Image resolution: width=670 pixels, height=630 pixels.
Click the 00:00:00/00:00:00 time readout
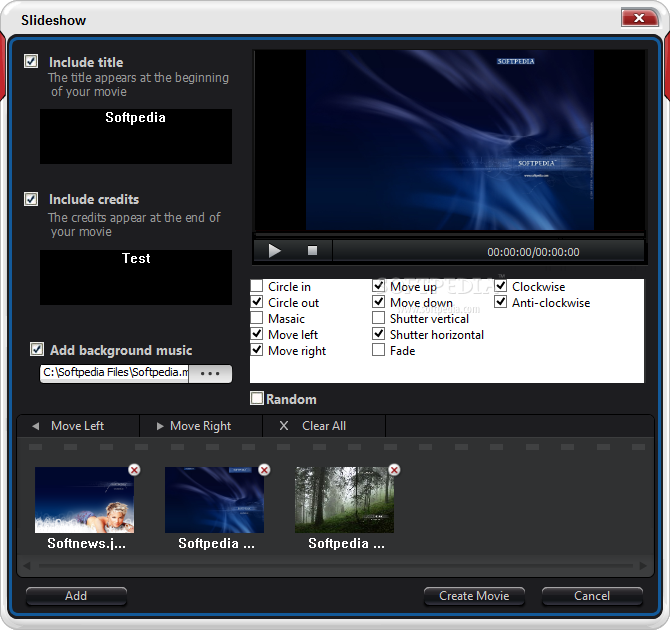(533, 252)
